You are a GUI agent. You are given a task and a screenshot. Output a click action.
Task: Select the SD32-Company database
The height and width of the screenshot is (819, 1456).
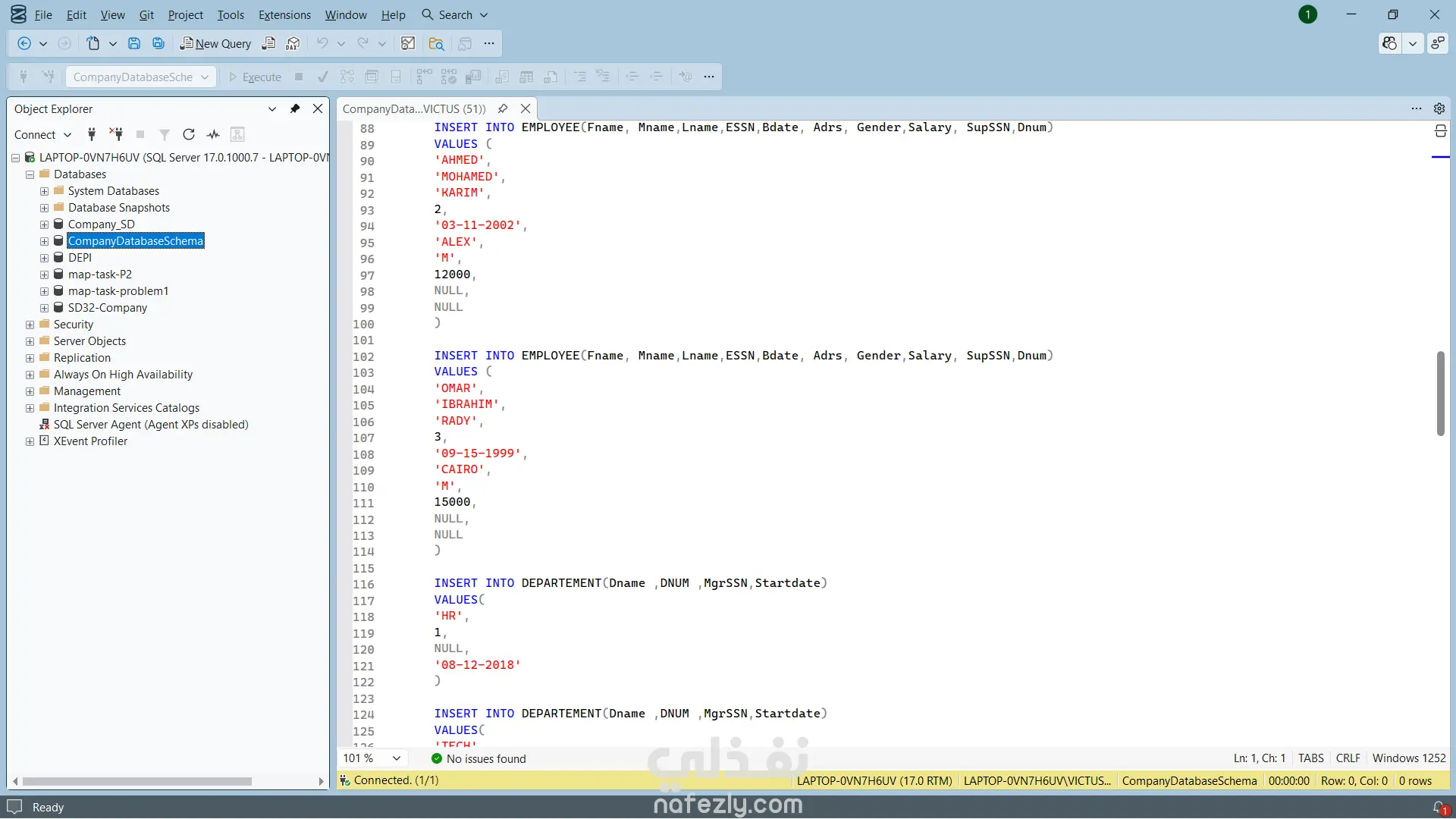[x=108, y=308]
